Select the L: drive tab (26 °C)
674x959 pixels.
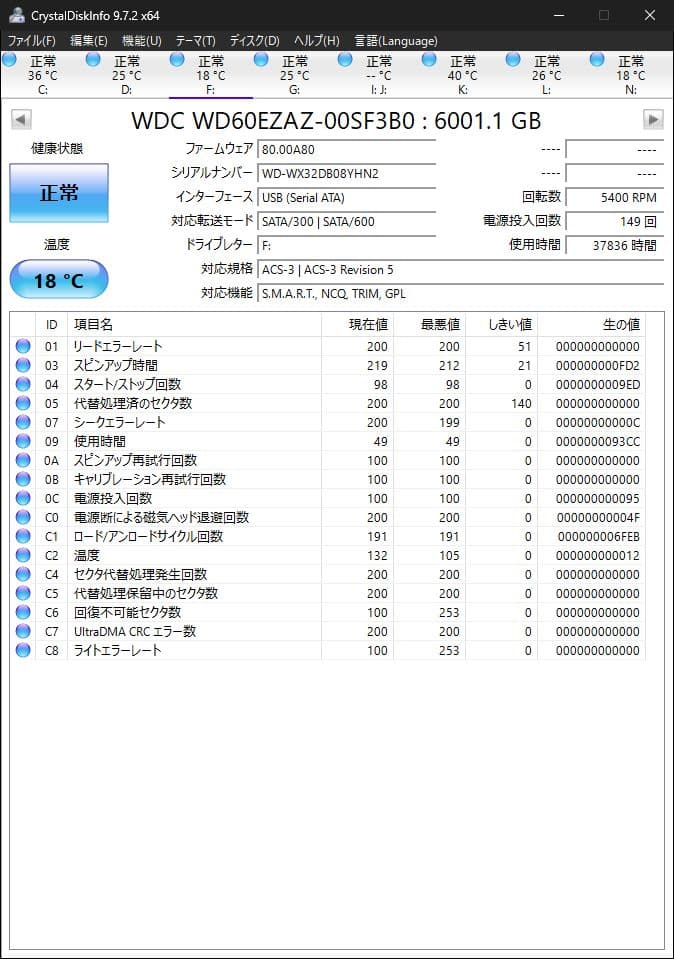pyautogui.click(x=546, y=75)
